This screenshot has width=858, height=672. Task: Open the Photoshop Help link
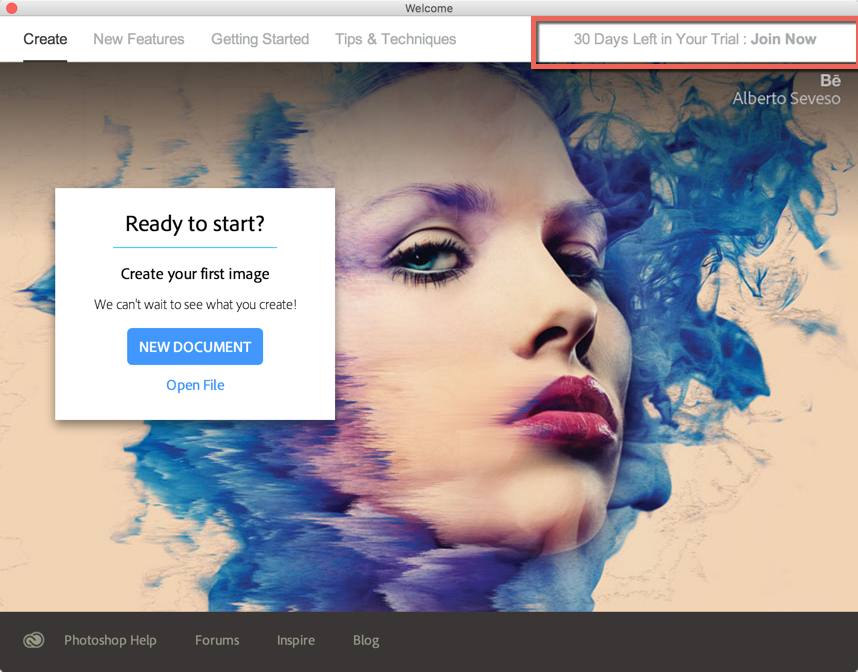point(110,640)
